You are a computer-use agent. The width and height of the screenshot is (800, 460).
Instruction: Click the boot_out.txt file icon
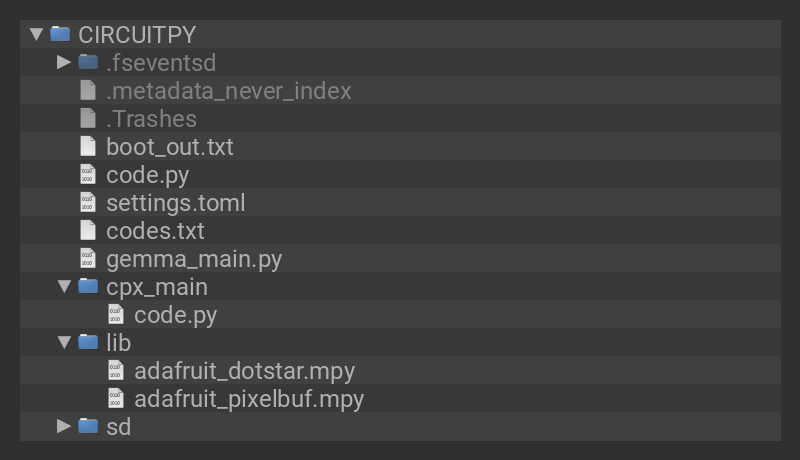(88, 146)
